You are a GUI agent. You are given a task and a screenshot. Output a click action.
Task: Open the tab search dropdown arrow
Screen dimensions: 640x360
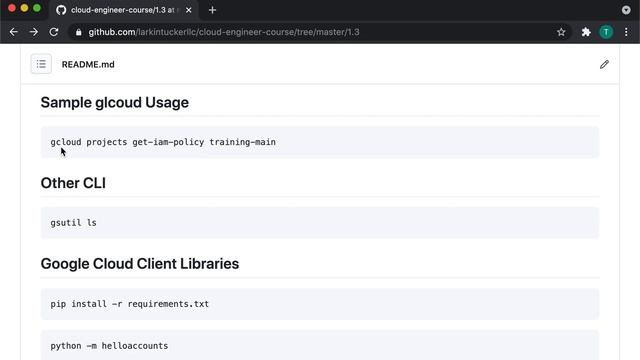point(626,10)
